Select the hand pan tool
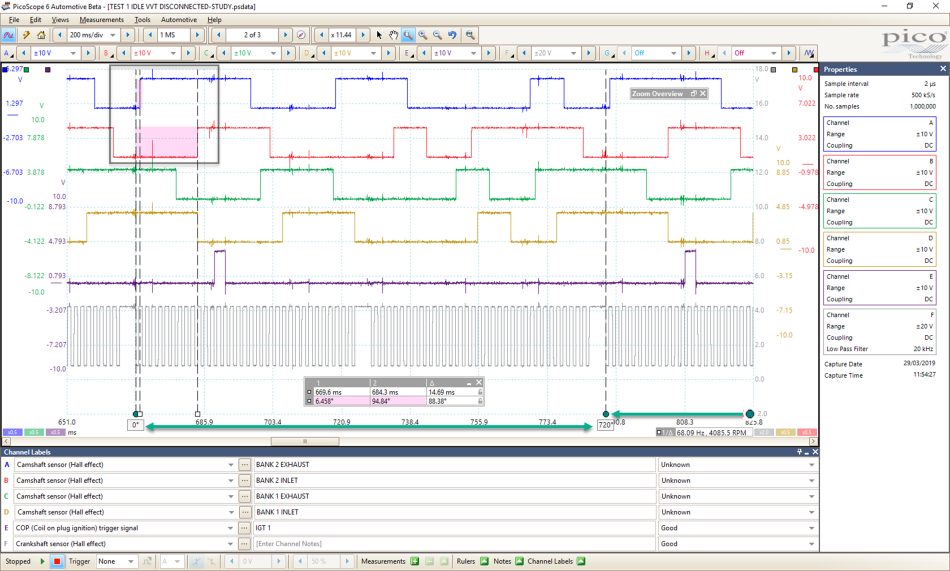The image size is (950, 571). [394, 35]
